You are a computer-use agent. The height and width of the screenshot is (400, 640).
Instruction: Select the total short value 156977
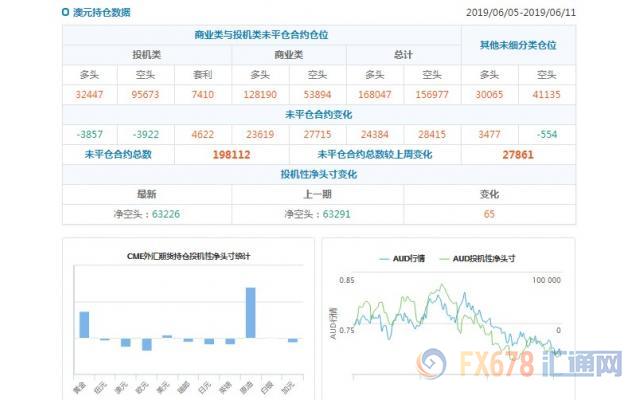pos(432,95)
